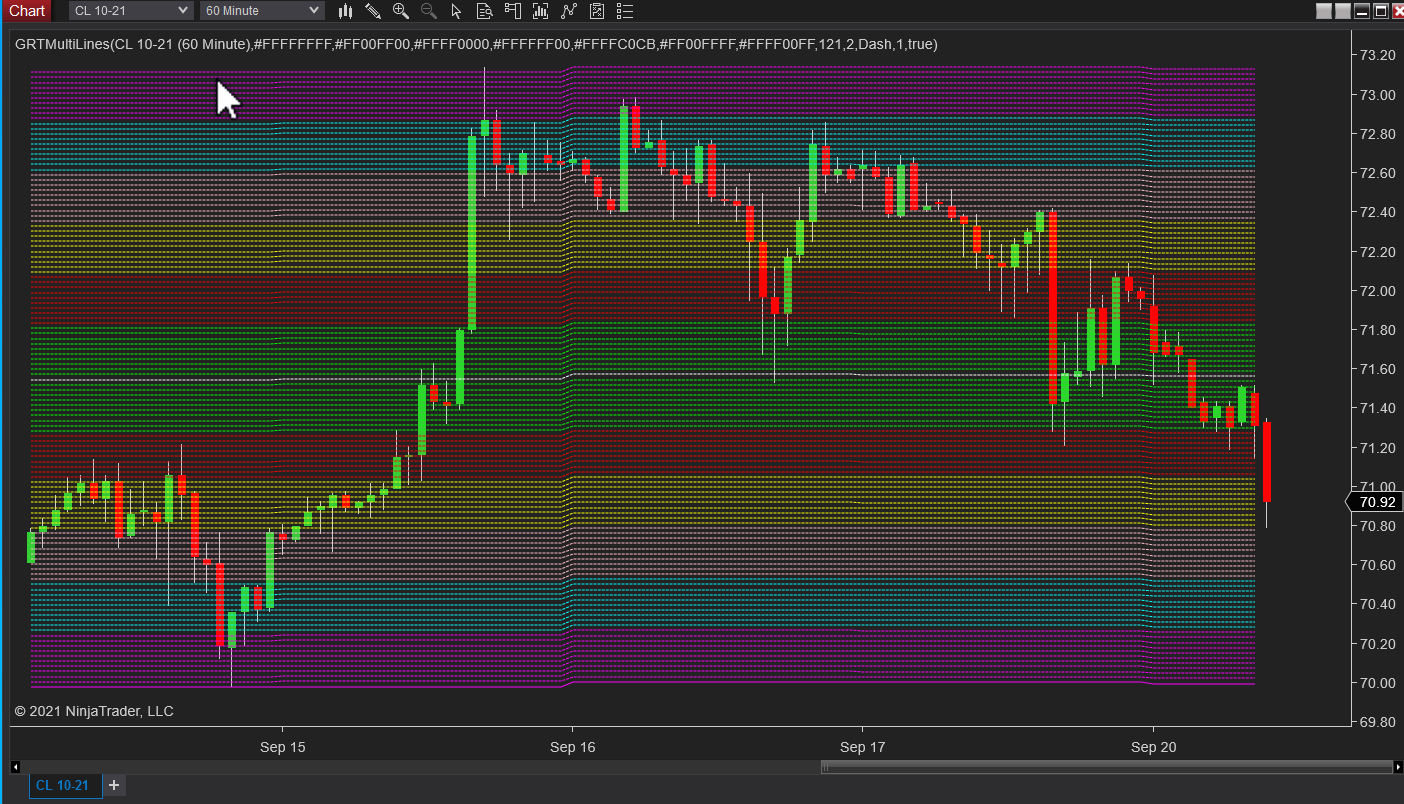
Task: Open the strategies icon
Action: [x=569, y=11]
